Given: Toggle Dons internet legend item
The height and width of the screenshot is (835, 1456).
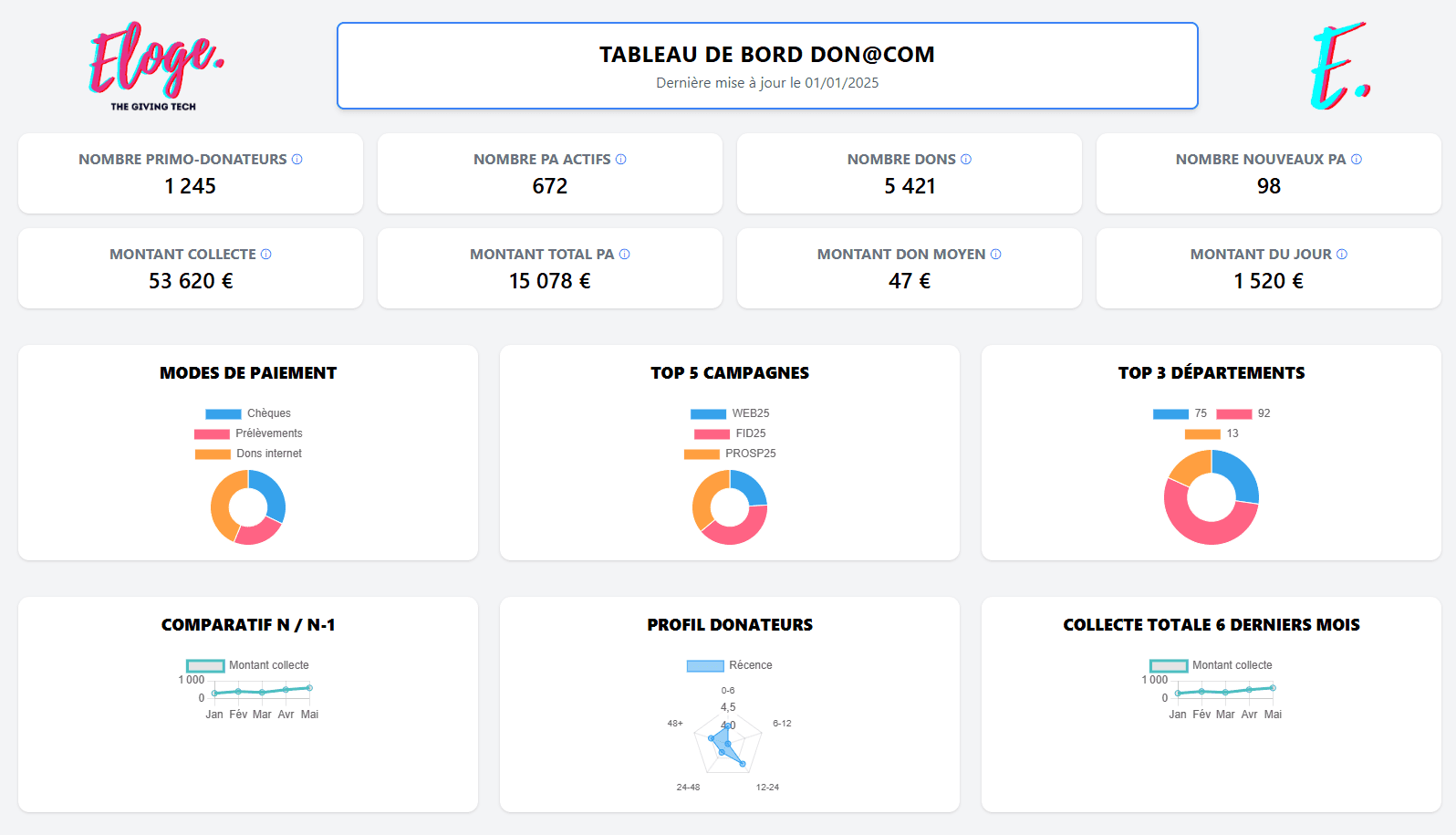Looking at the screenshot, I should point(248,454).
